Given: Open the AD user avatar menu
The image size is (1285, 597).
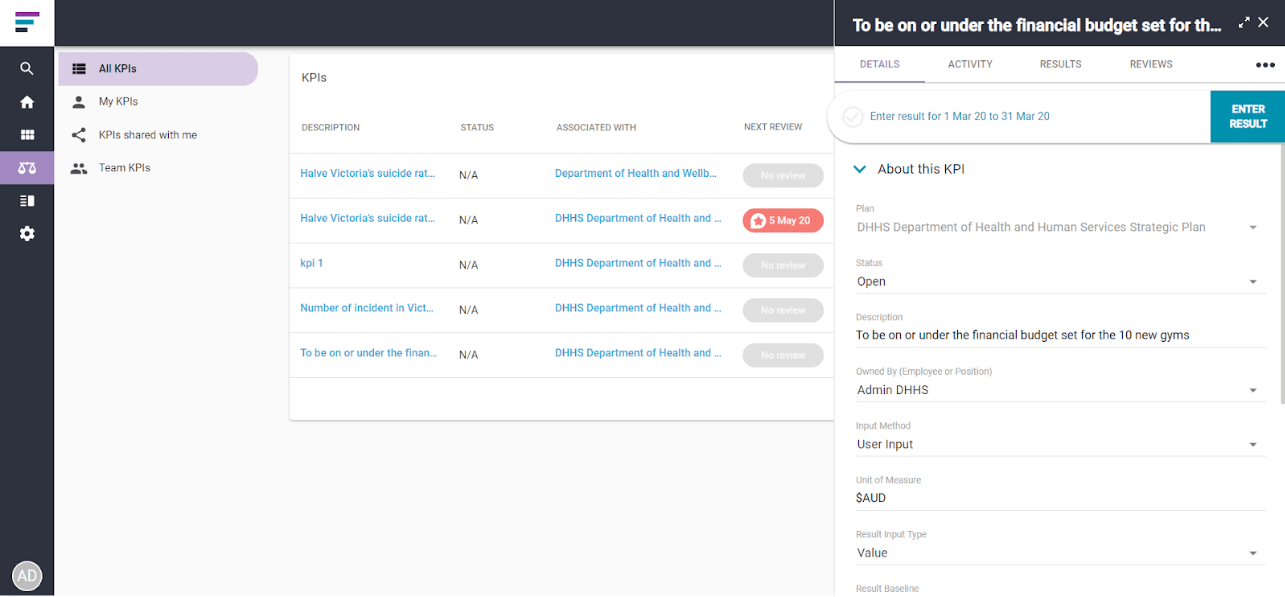Looking at the screenshot, I should coord(27,576).
